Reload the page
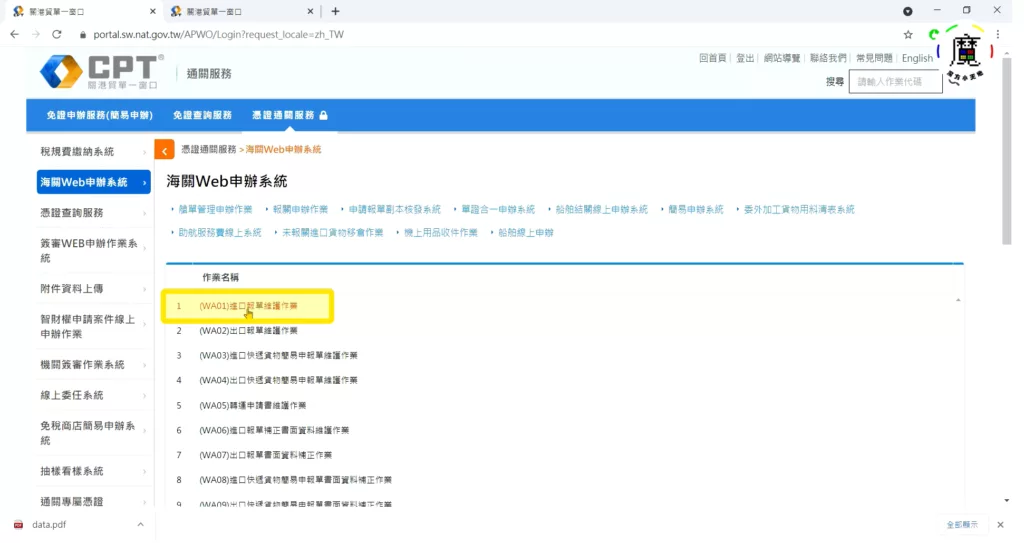Image resolution: width=1024 pixels, height=543 pixels. click(57, 35)
